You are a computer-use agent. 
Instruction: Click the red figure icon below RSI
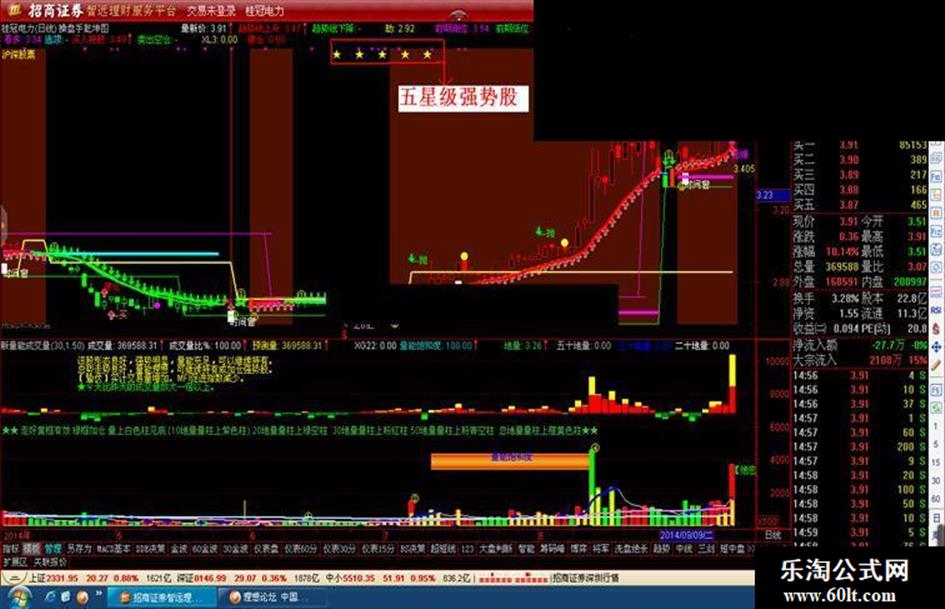tap(935, 327)
